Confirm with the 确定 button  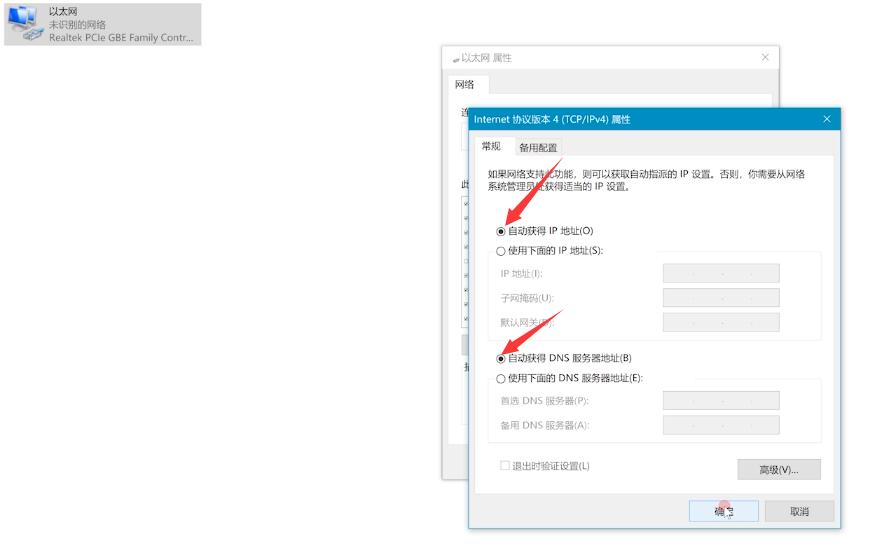click(x=723, y=511)
